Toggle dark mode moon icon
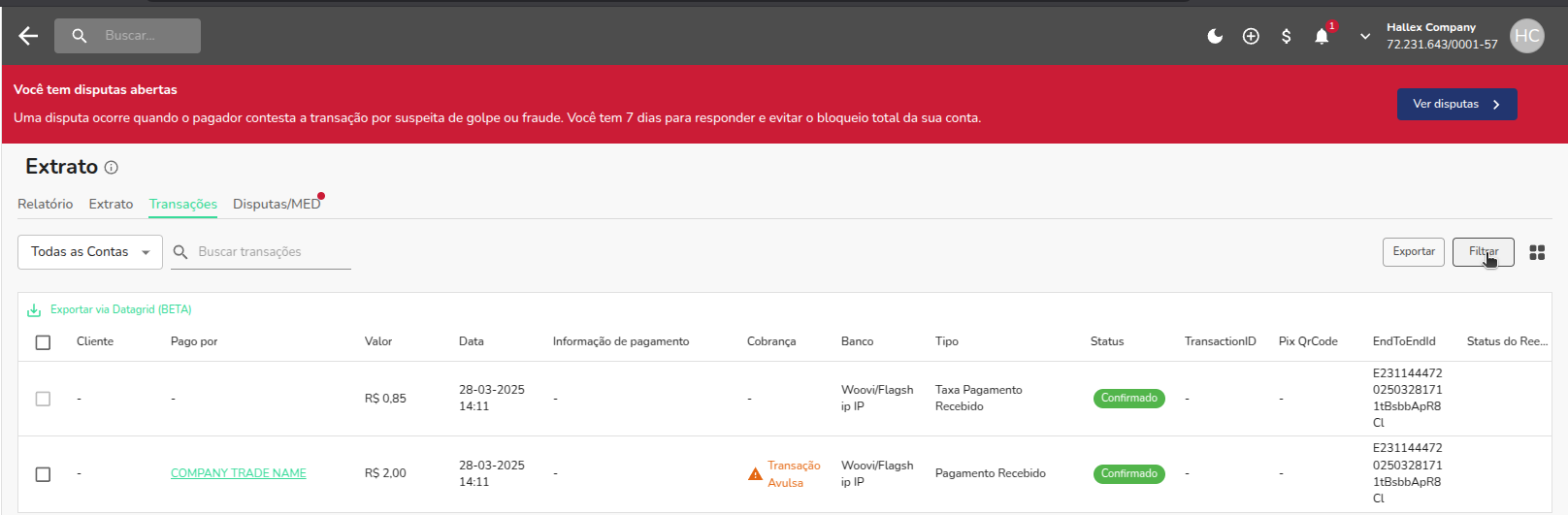Screen dimensions: 1568x515 (x=1215, y=36)
